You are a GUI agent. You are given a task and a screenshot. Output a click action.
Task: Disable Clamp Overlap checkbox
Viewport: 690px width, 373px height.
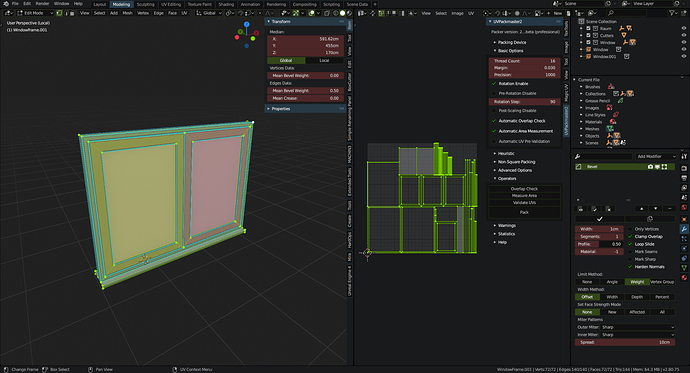pyautogui.click(x=631, y=237)
